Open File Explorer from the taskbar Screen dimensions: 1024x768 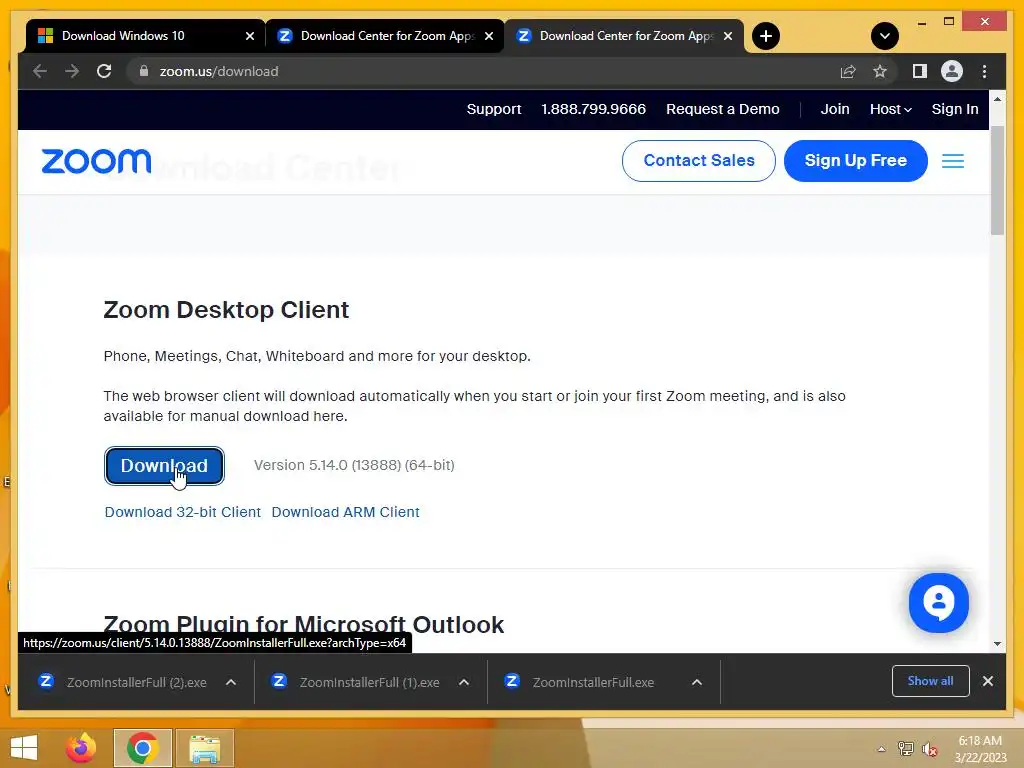point(204,748)
